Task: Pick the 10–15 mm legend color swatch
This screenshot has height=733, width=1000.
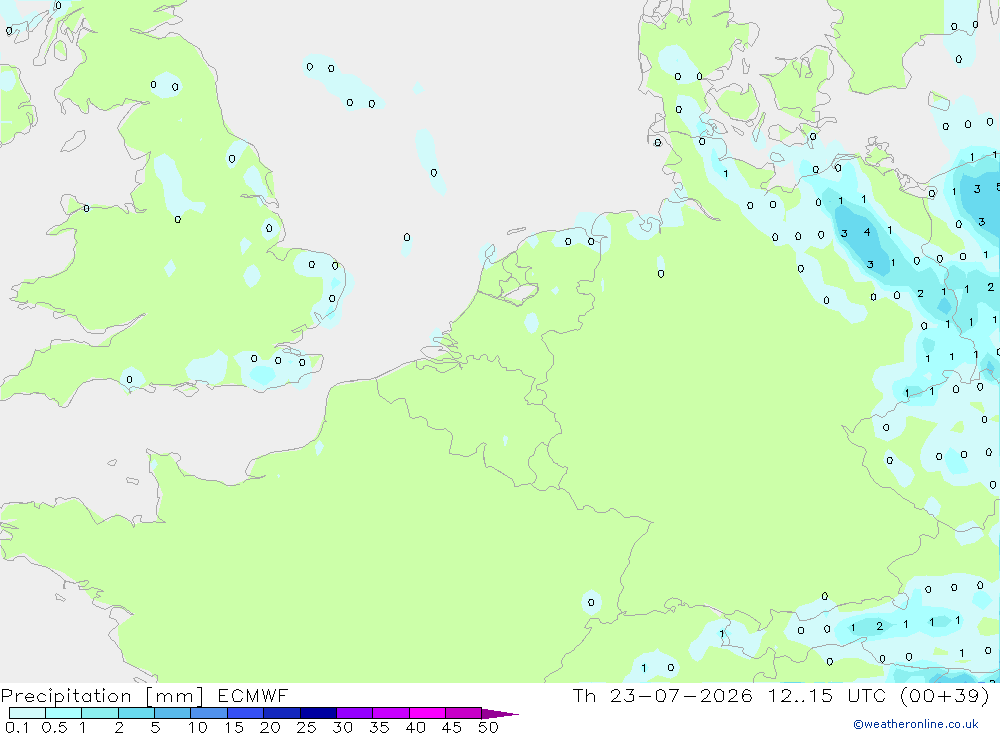Action: [x=209, y=713]
